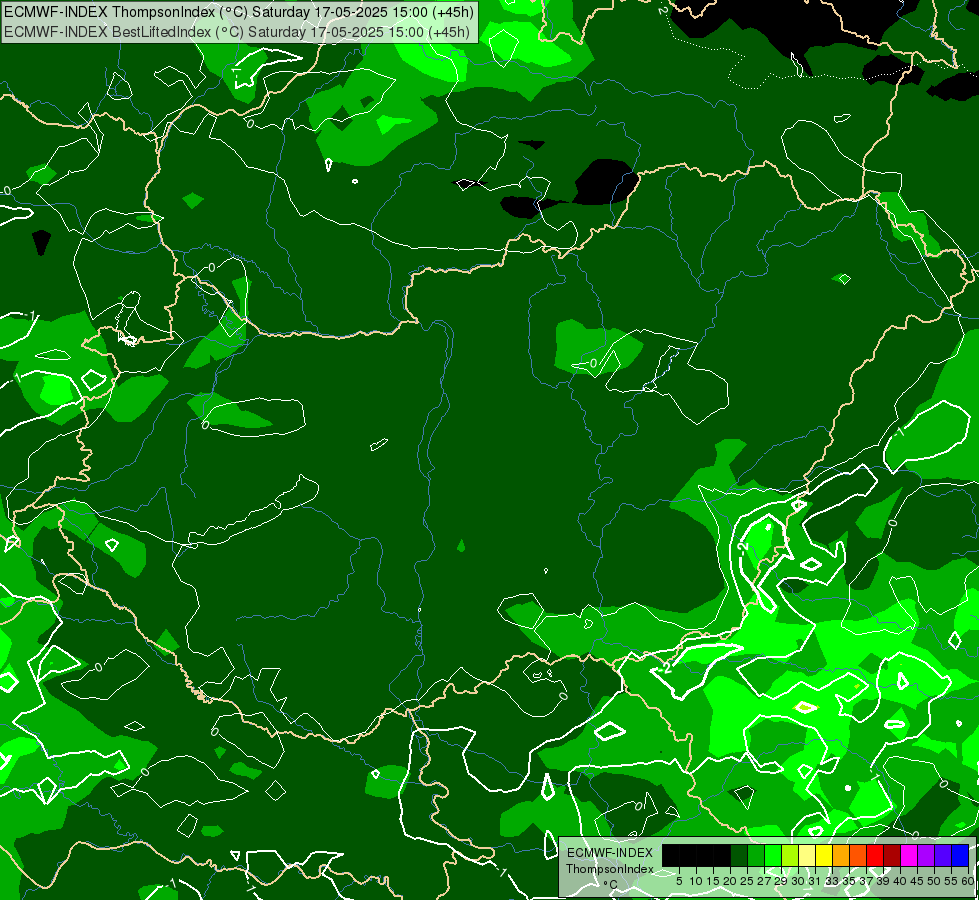The width and height of the screenshot is (979, 900).
Task: Click the legend tick value 25
Action: click(x=747, y=881)
